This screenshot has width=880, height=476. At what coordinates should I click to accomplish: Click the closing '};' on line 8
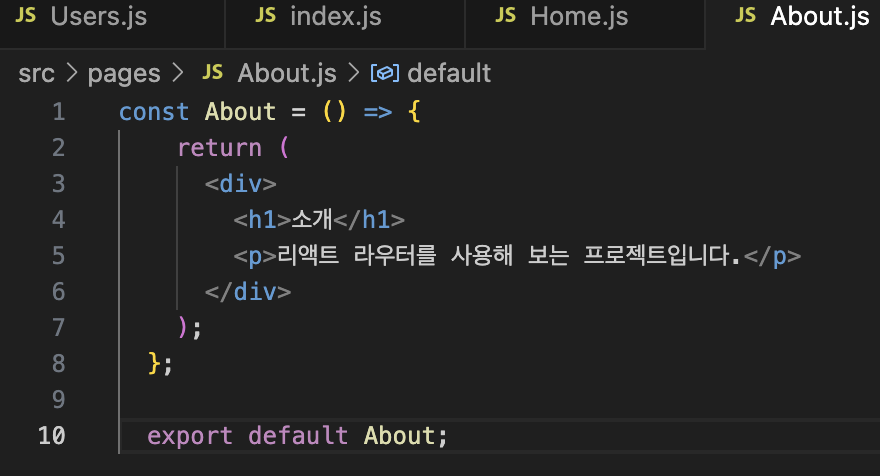[x=160, y=364]
